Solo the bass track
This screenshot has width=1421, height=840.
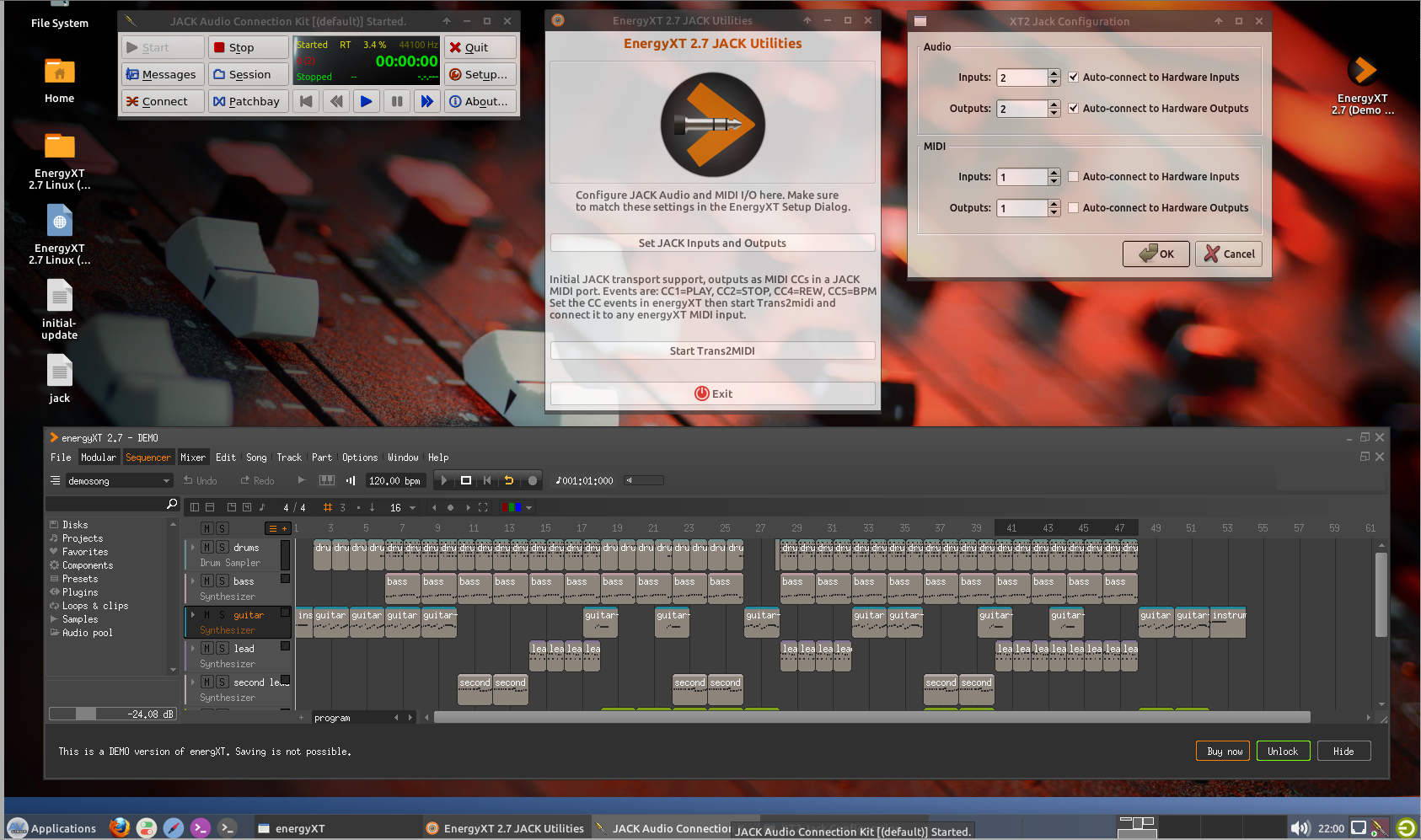pos(223,581)
